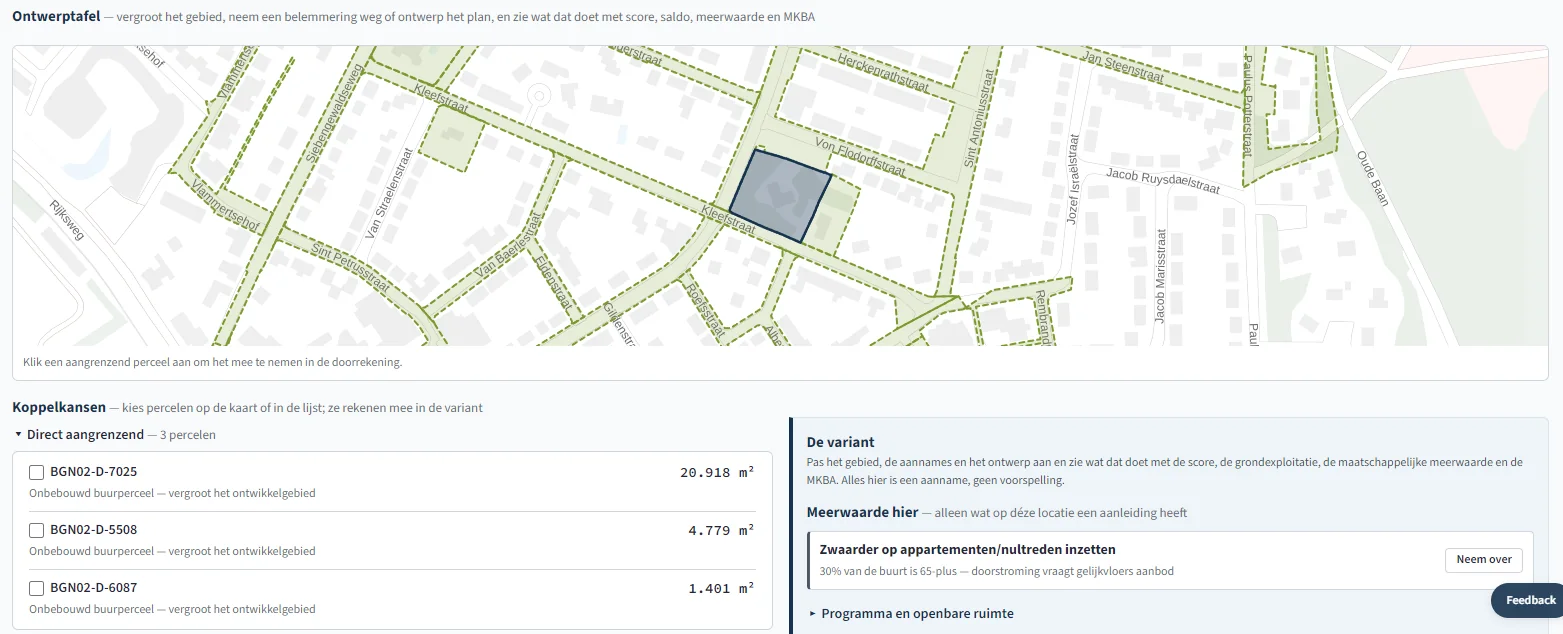
Task: Click Zwaarder op appartementen/nultreden inzetten title
Action: coord(967,550)
